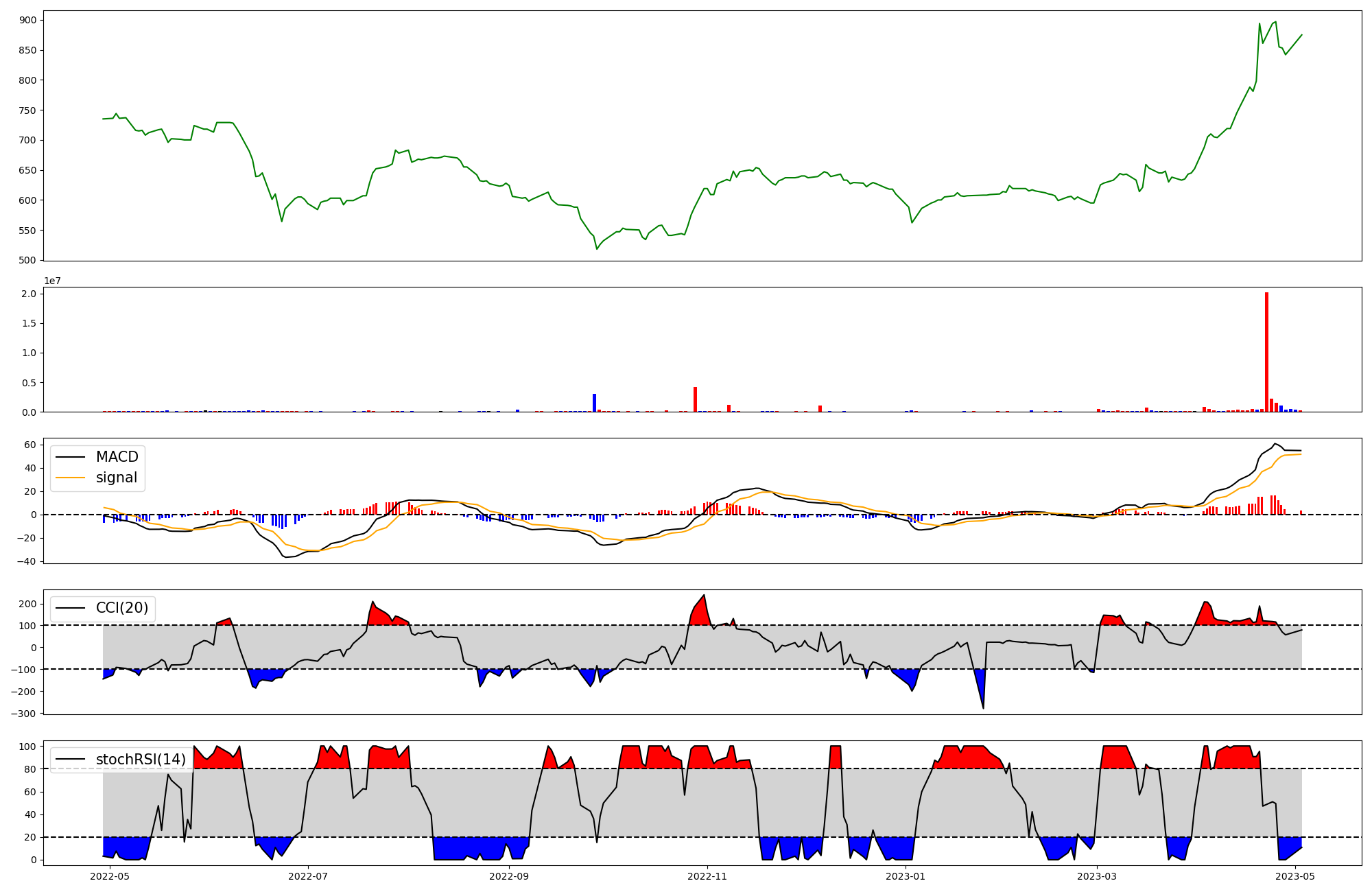Click the 2.0 volume axis tick label
This screenshot has width=1372, height=892.
point(30,294)
